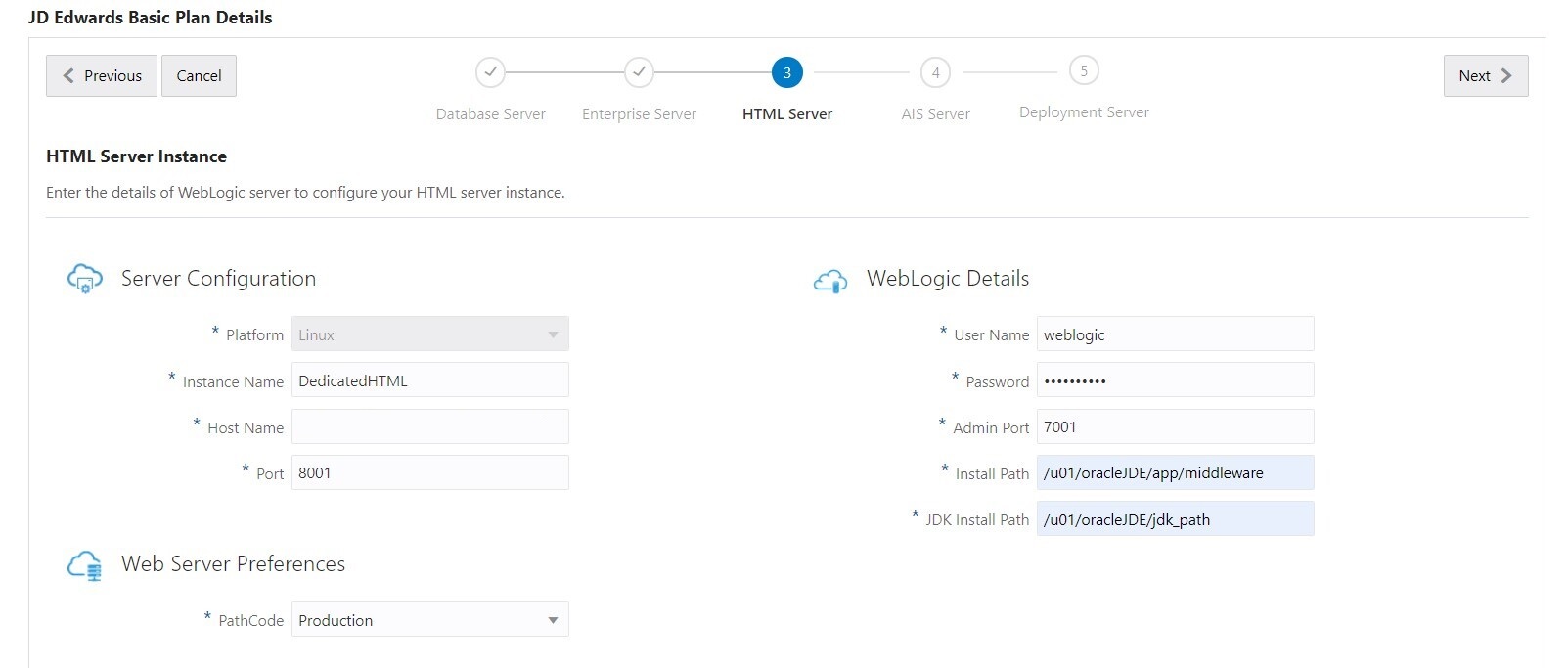The height and width of the screenshot is (668, 1568).
Task: Click the Admin Port label
Action: pos(991,427)
